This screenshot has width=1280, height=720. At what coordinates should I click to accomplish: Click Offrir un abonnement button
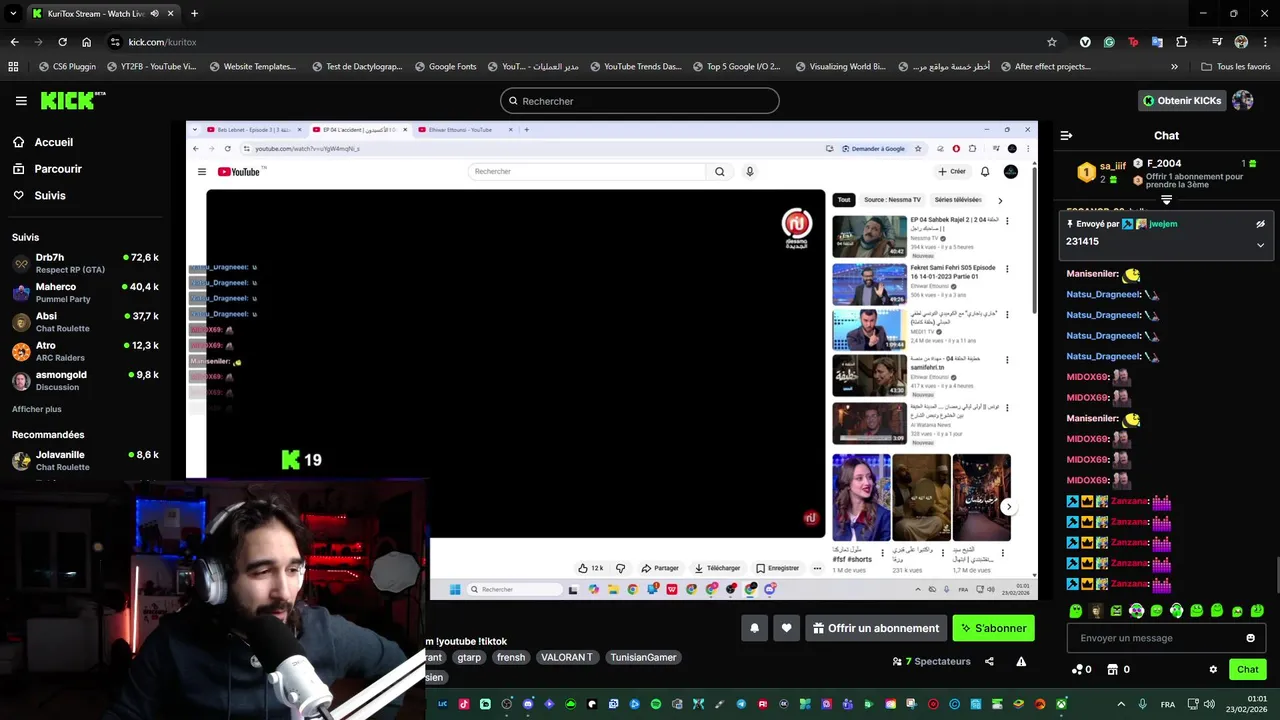click(876, 628)
